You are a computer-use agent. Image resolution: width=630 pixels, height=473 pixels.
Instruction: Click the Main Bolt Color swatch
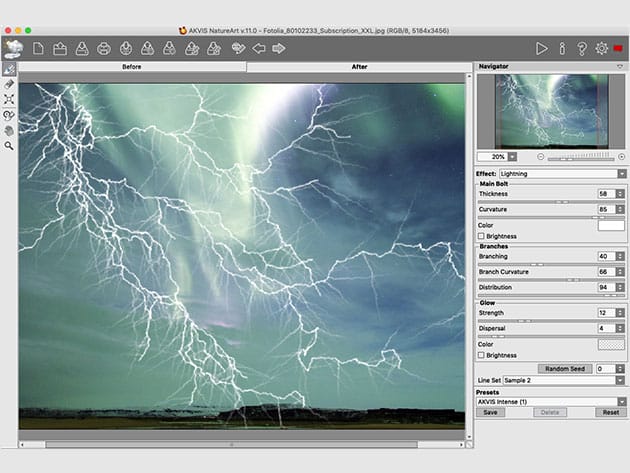[610, 225]
